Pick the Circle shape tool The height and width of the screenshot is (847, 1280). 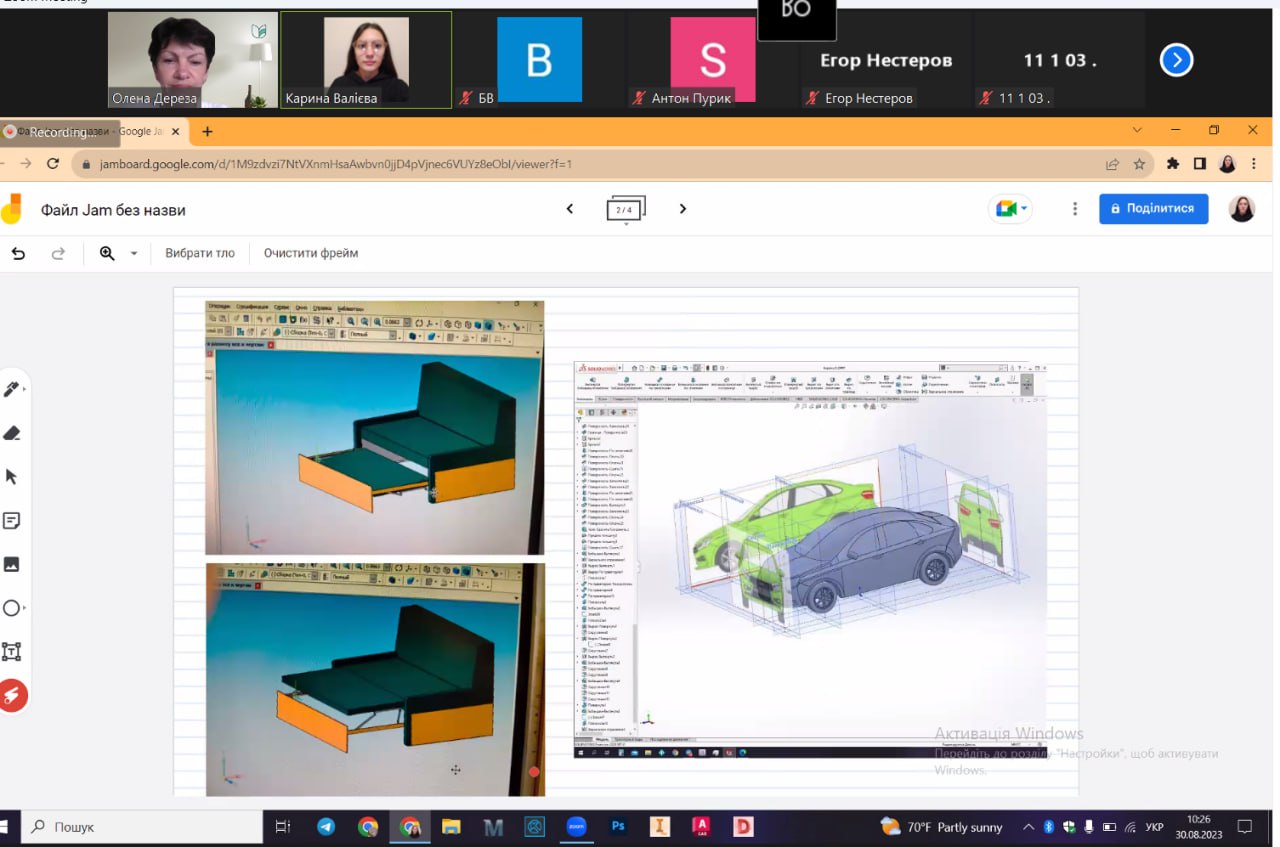coord(12,608)
